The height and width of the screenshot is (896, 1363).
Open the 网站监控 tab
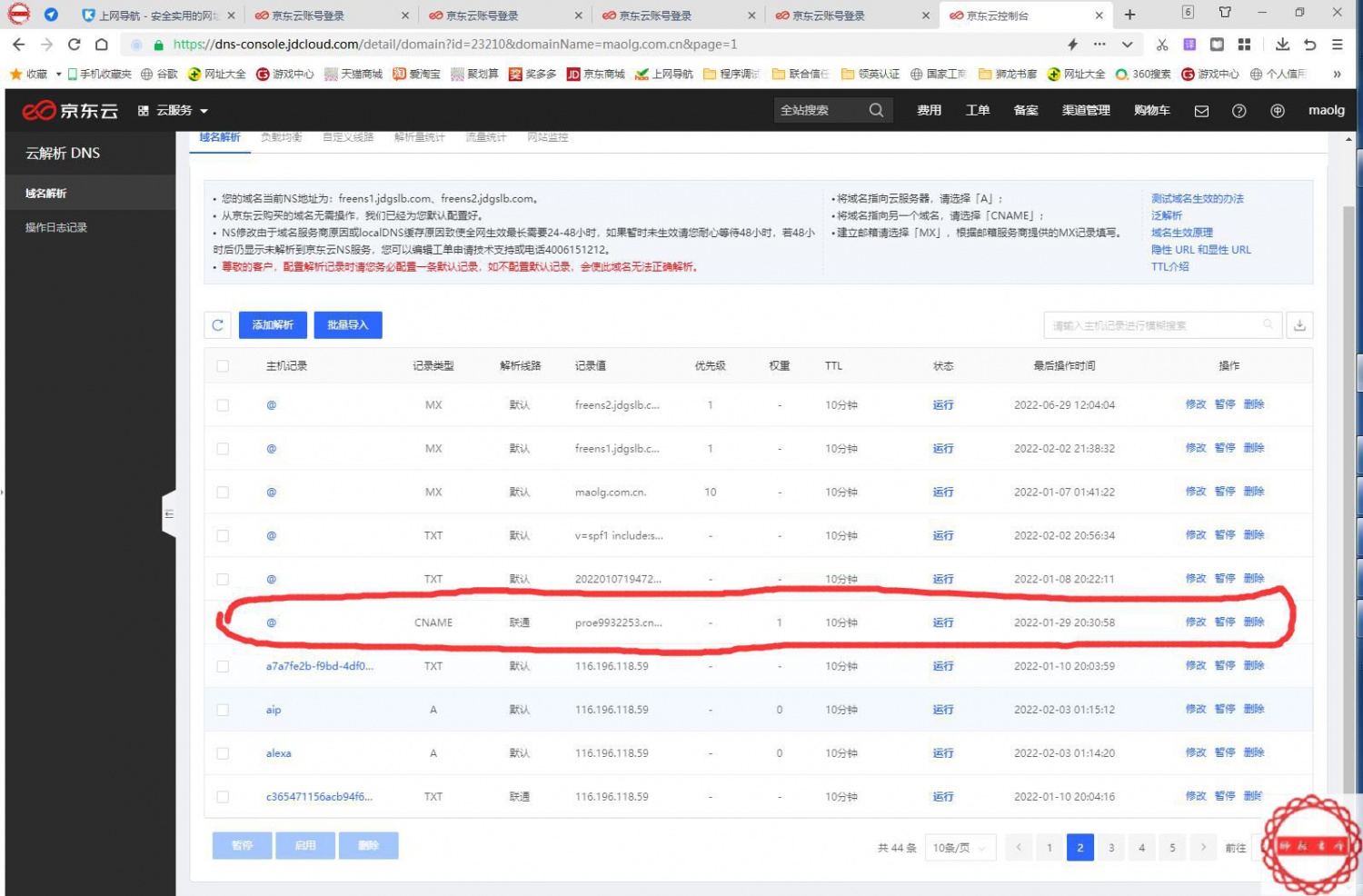point(548,137)
